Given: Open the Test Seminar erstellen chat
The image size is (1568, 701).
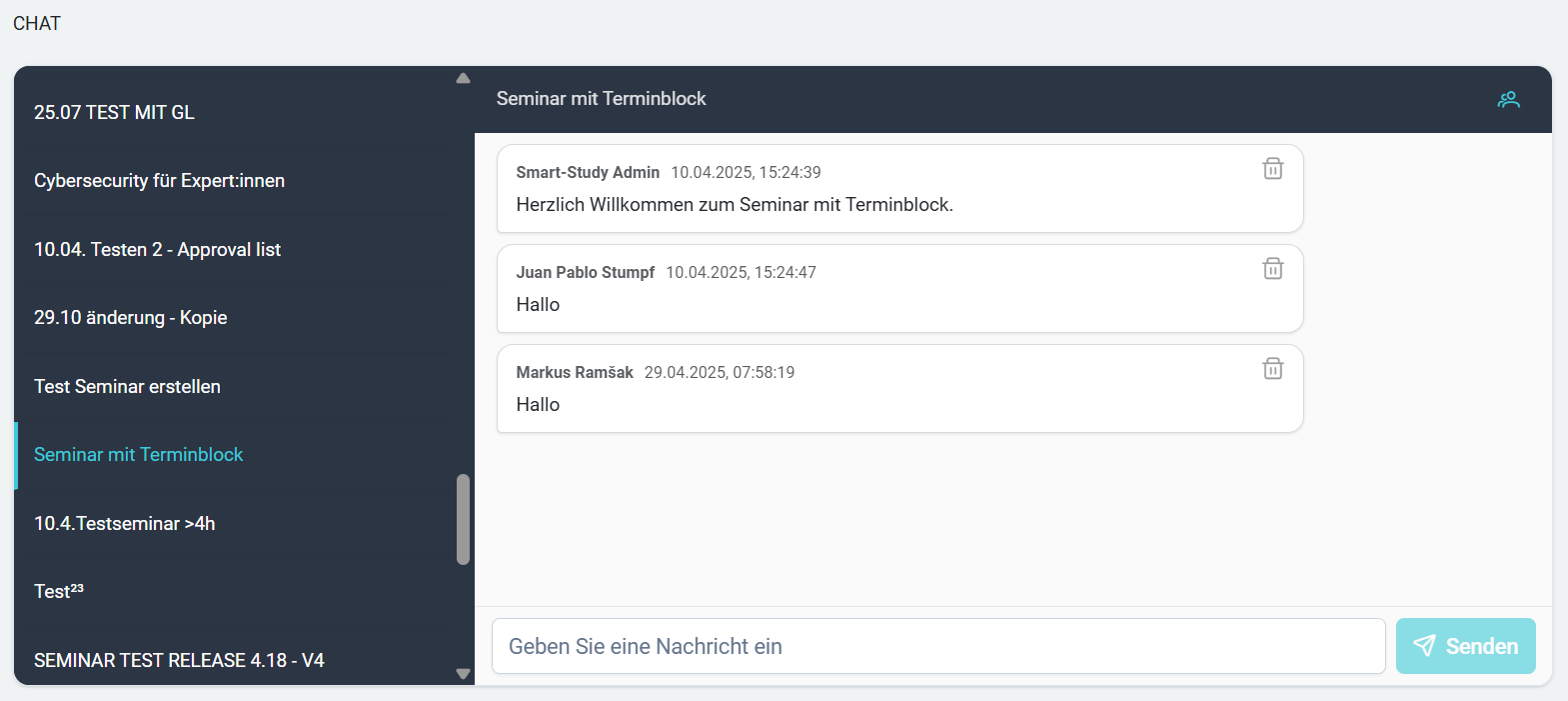Looking at the screenshot, I should pos(235,386).
